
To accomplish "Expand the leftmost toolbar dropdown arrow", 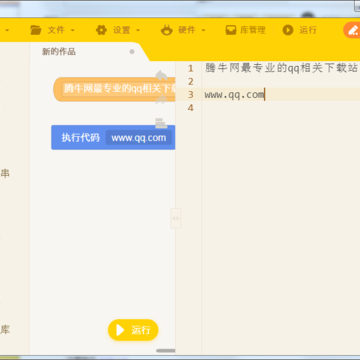I will click(x=7, y=30).
